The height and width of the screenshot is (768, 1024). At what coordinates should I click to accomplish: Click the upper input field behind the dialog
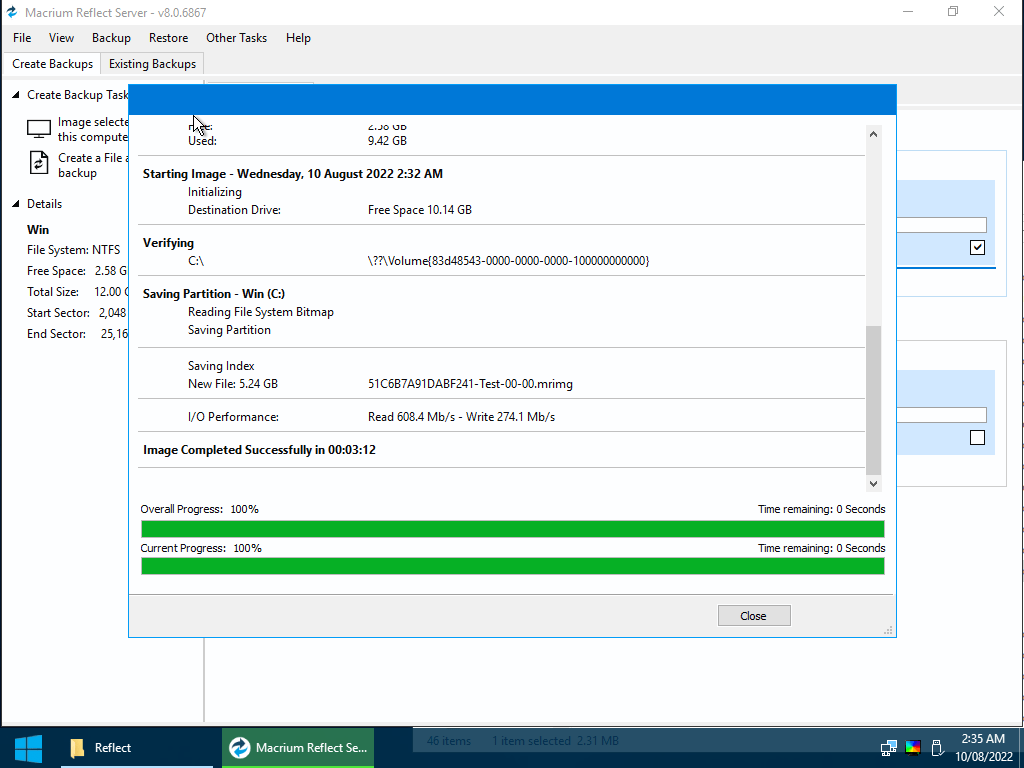[x=941, y=225]
